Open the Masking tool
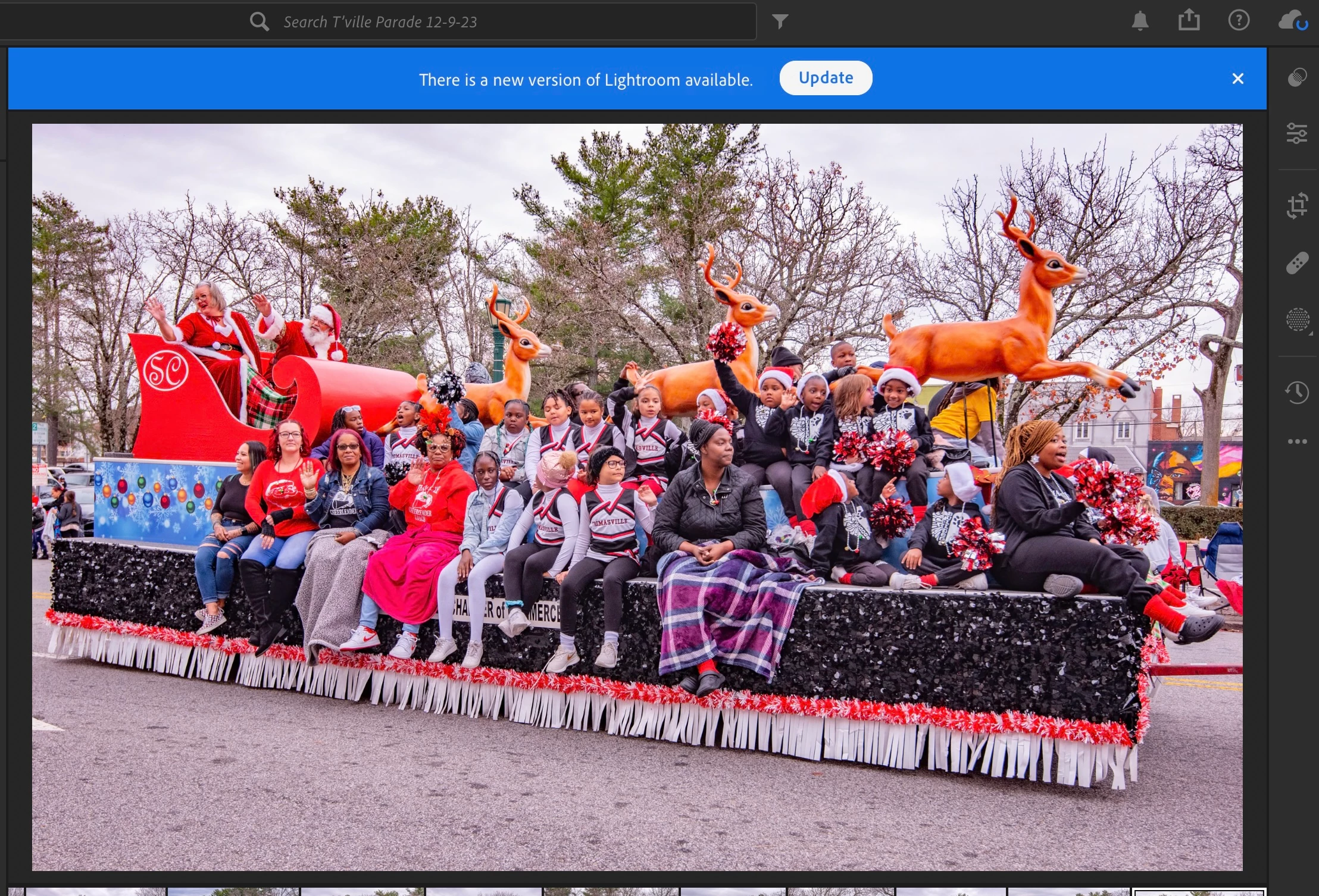 1297,319
